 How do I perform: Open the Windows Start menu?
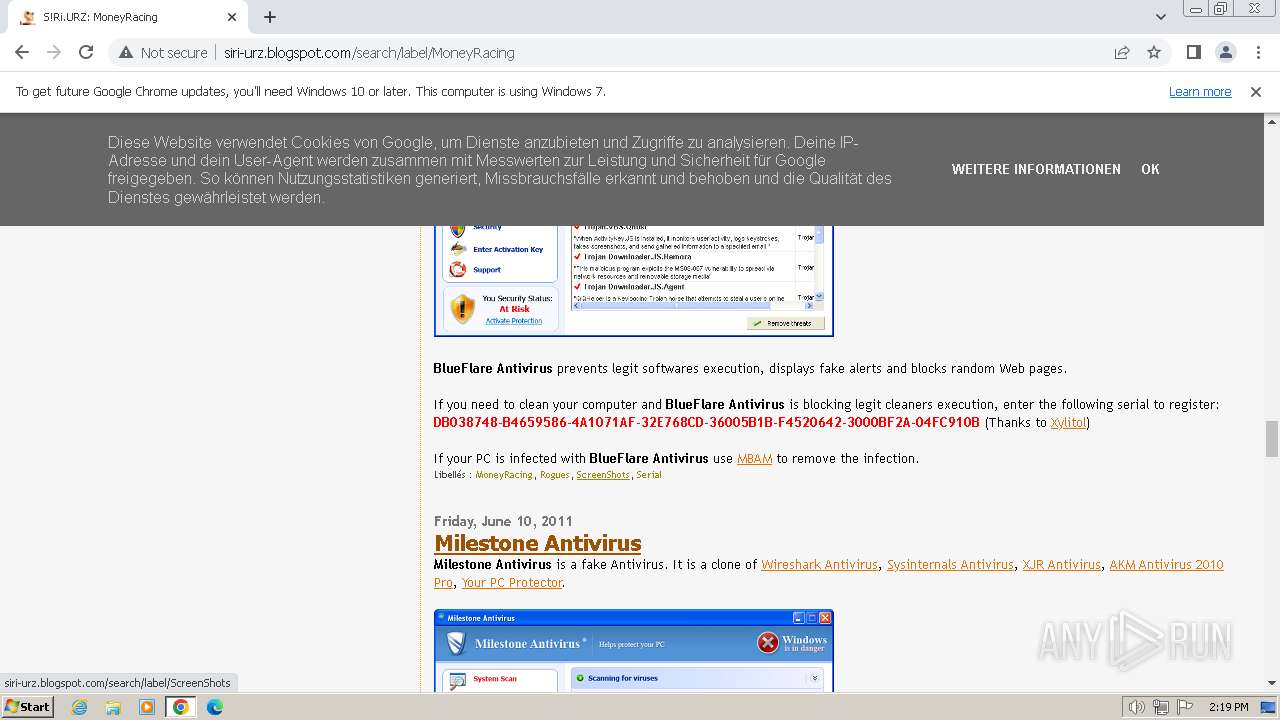27,707
